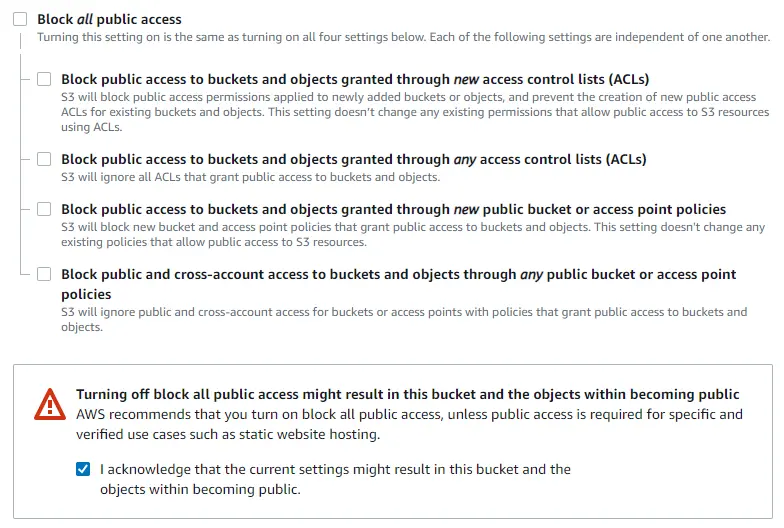The width and height of the screenshot is (784, 528).
Task: Check the box blocking any ACL access
Action: [44, 159]
